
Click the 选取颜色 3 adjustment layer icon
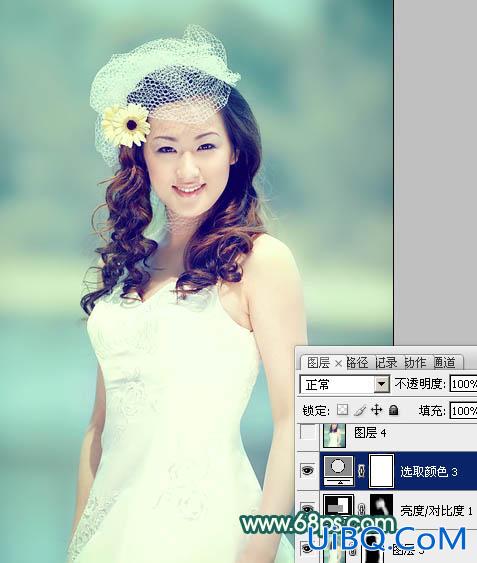[338, 471]
